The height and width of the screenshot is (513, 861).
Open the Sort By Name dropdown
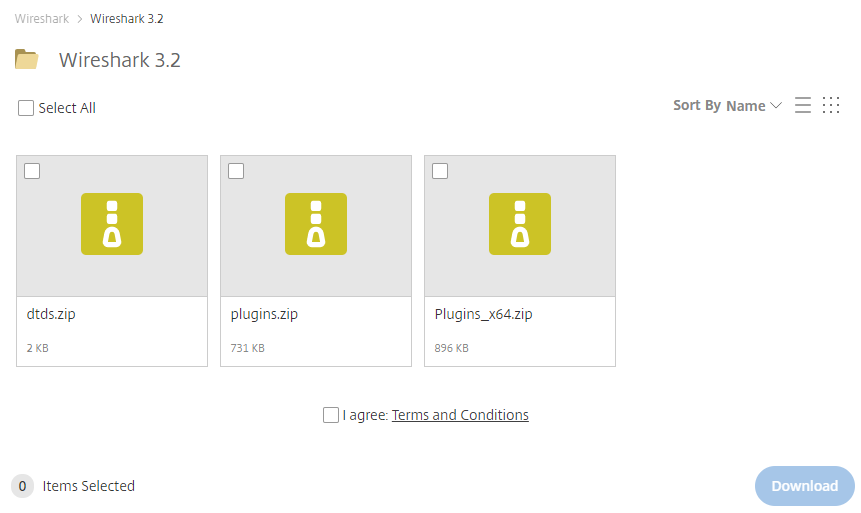coord(727,106)
